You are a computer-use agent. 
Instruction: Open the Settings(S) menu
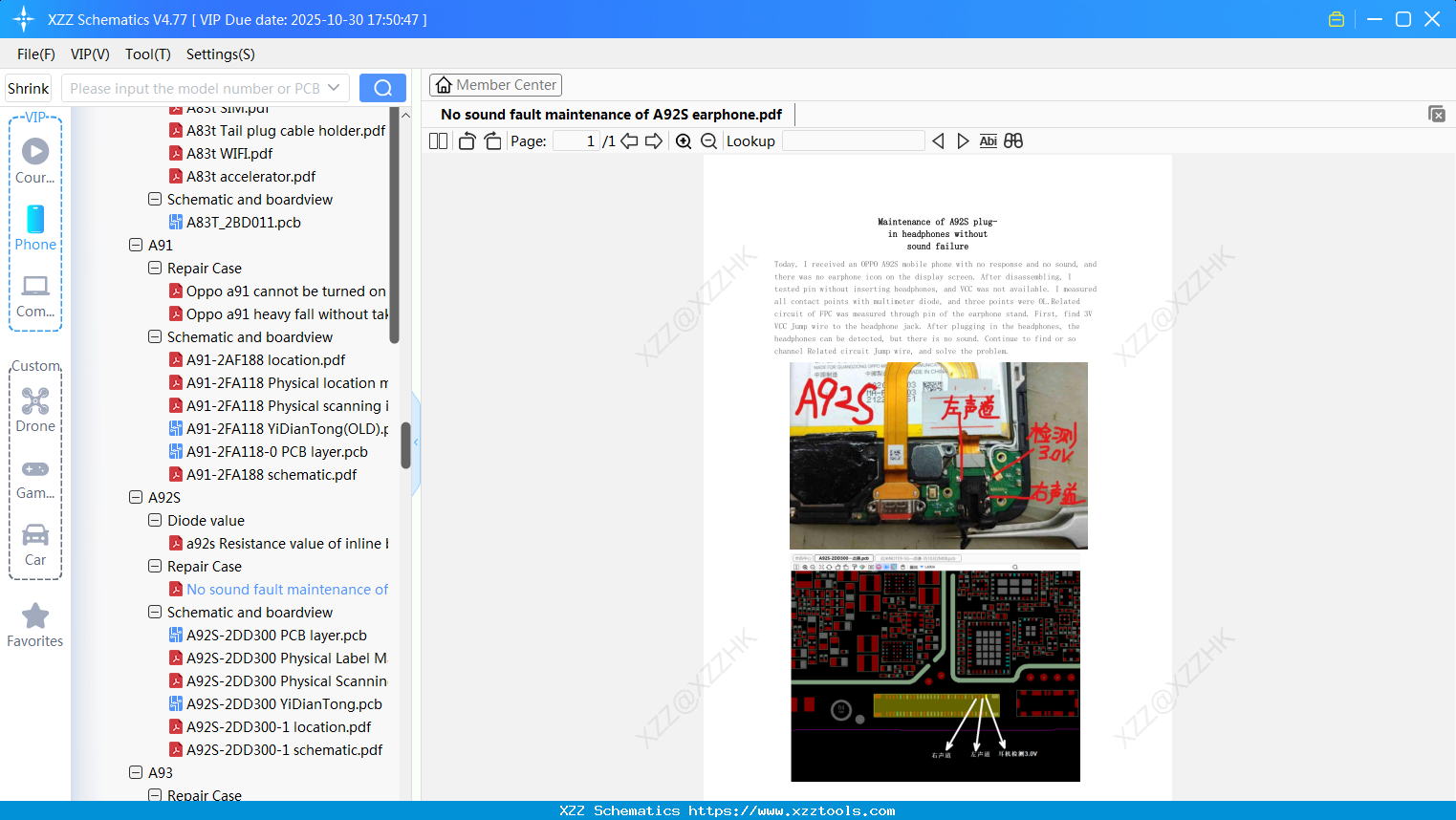click(x=221, y=54)
